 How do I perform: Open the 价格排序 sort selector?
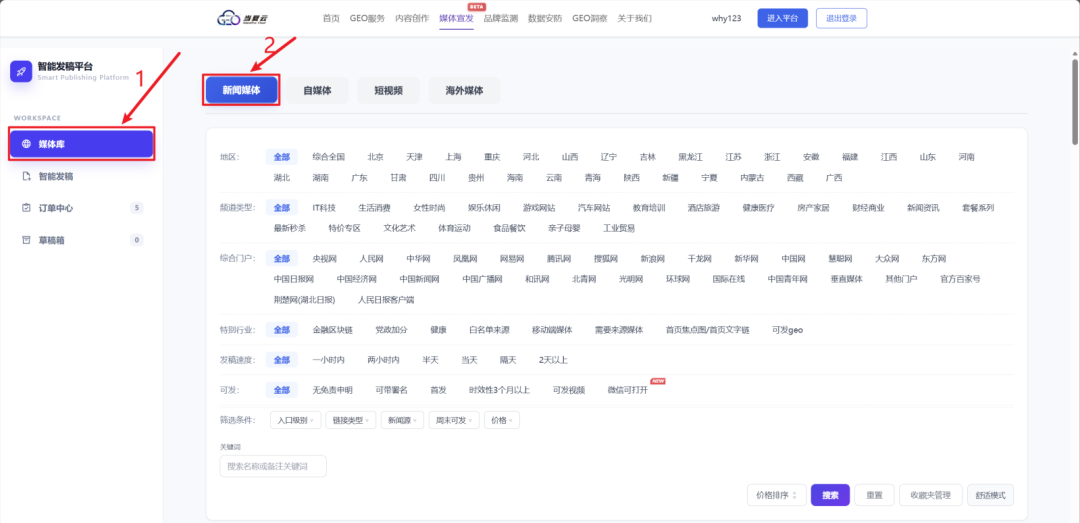777,495
